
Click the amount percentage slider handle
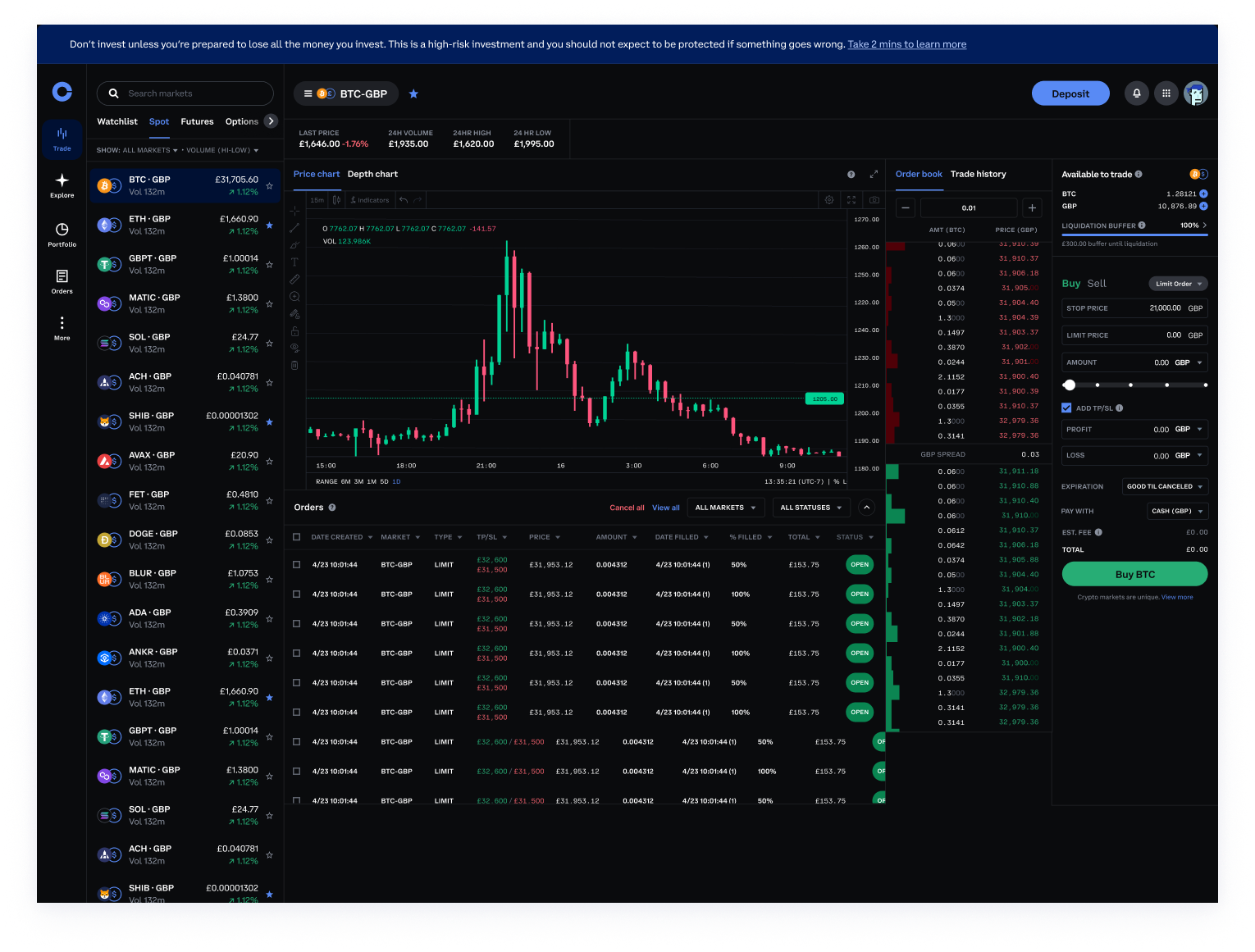pyautogui.click(x=1069, y=385)
